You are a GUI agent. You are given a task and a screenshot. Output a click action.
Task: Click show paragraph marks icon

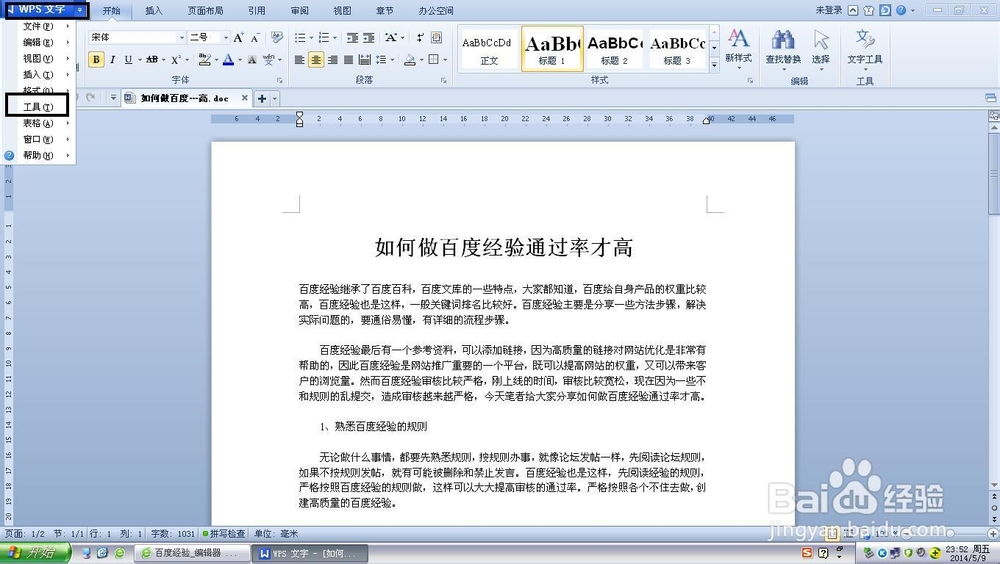click(420, 38)
